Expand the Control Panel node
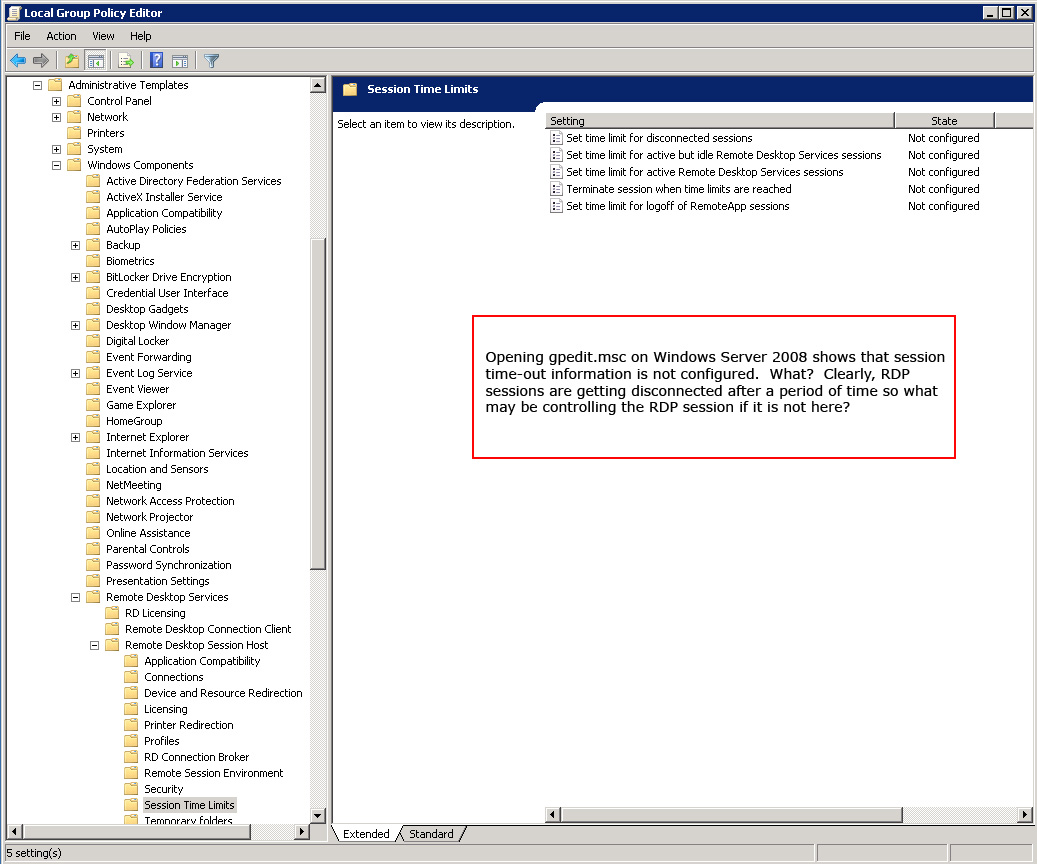 coord(56,101)
